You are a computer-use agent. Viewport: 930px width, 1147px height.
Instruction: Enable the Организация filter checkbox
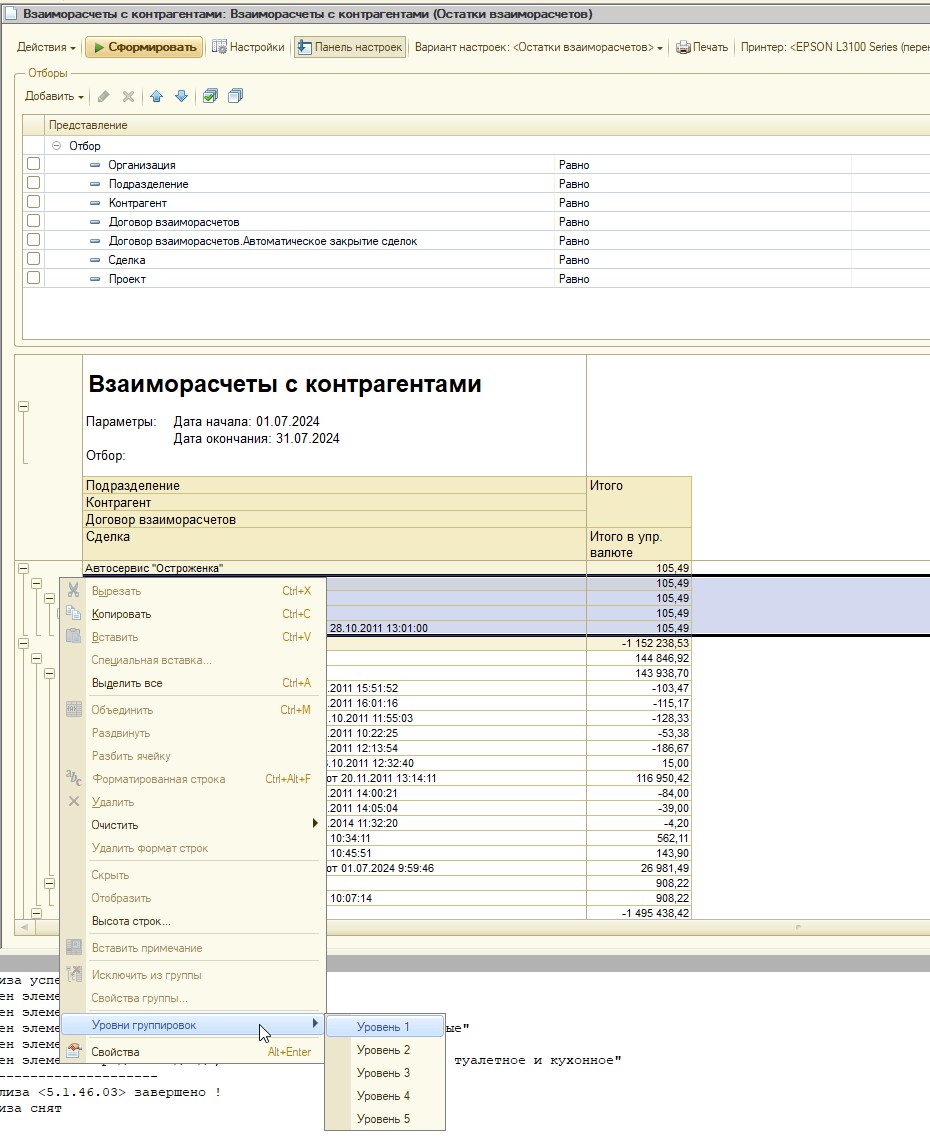point(34,164)
